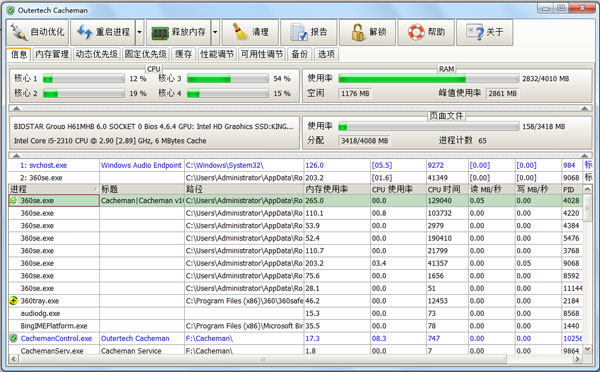Screen dimensions: 600x372
Task: Sort by the 进程 column header
Action: [x=54, y=189]
